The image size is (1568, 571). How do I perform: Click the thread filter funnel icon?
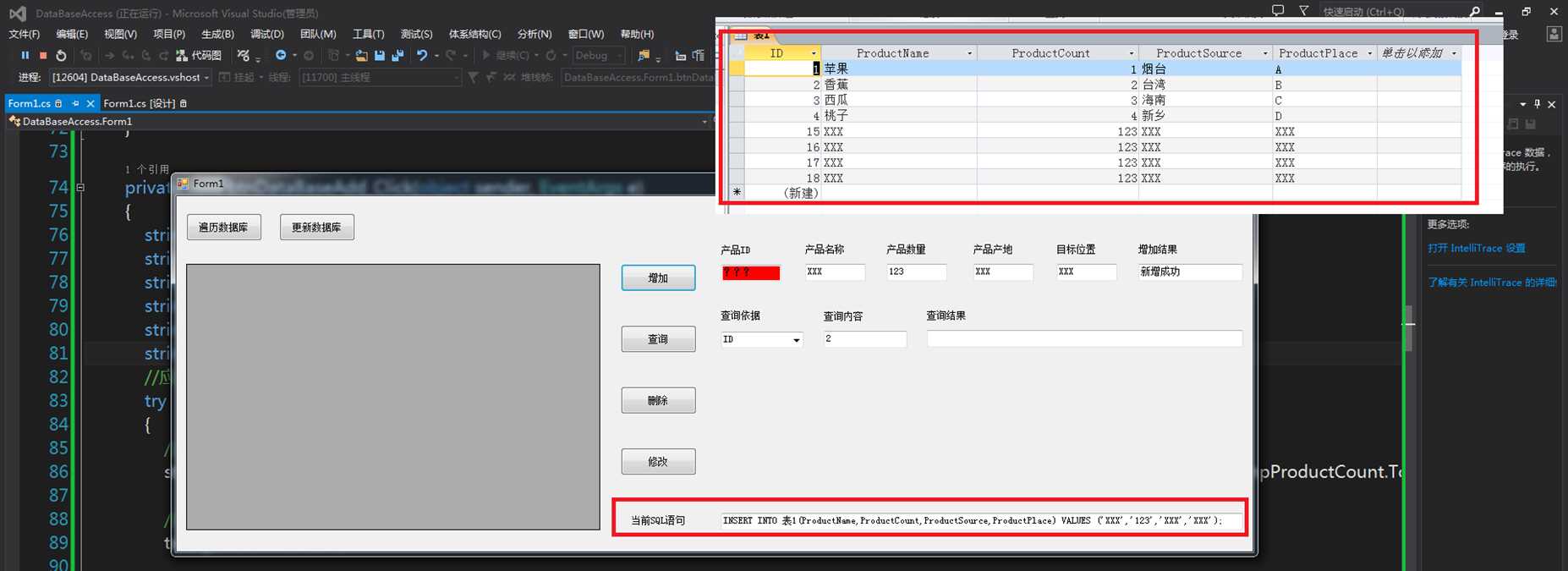point(473,77)
